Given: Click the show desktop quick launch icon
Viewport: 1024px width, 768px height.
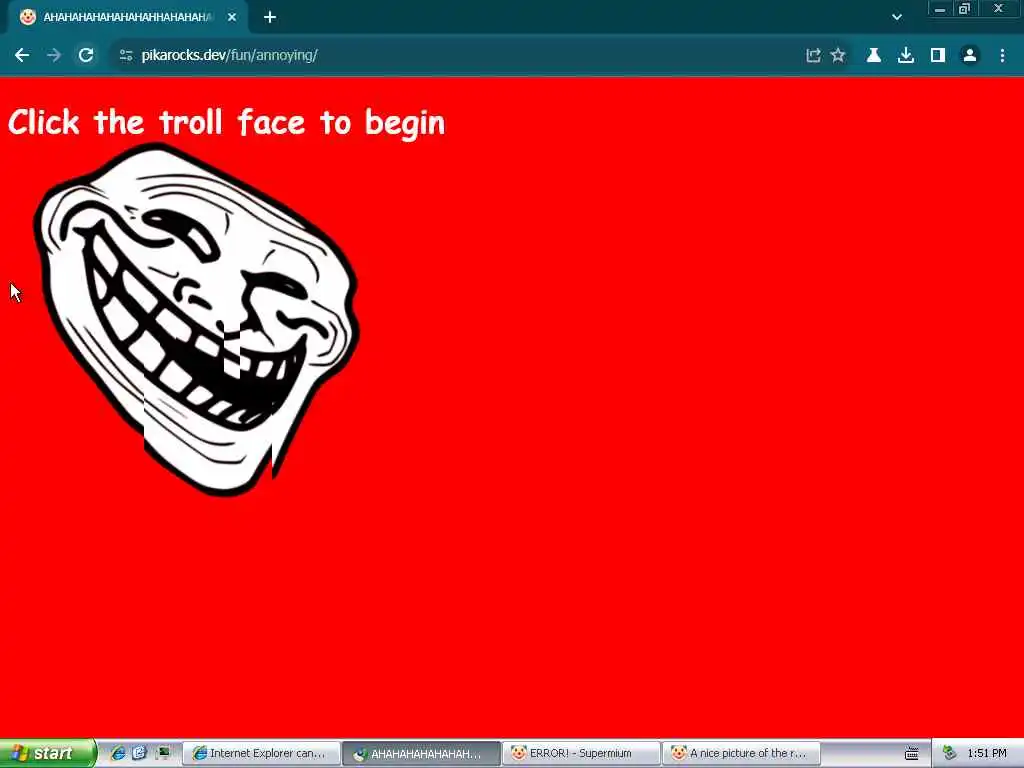Looking at the screenshot, I should [162, 753].
